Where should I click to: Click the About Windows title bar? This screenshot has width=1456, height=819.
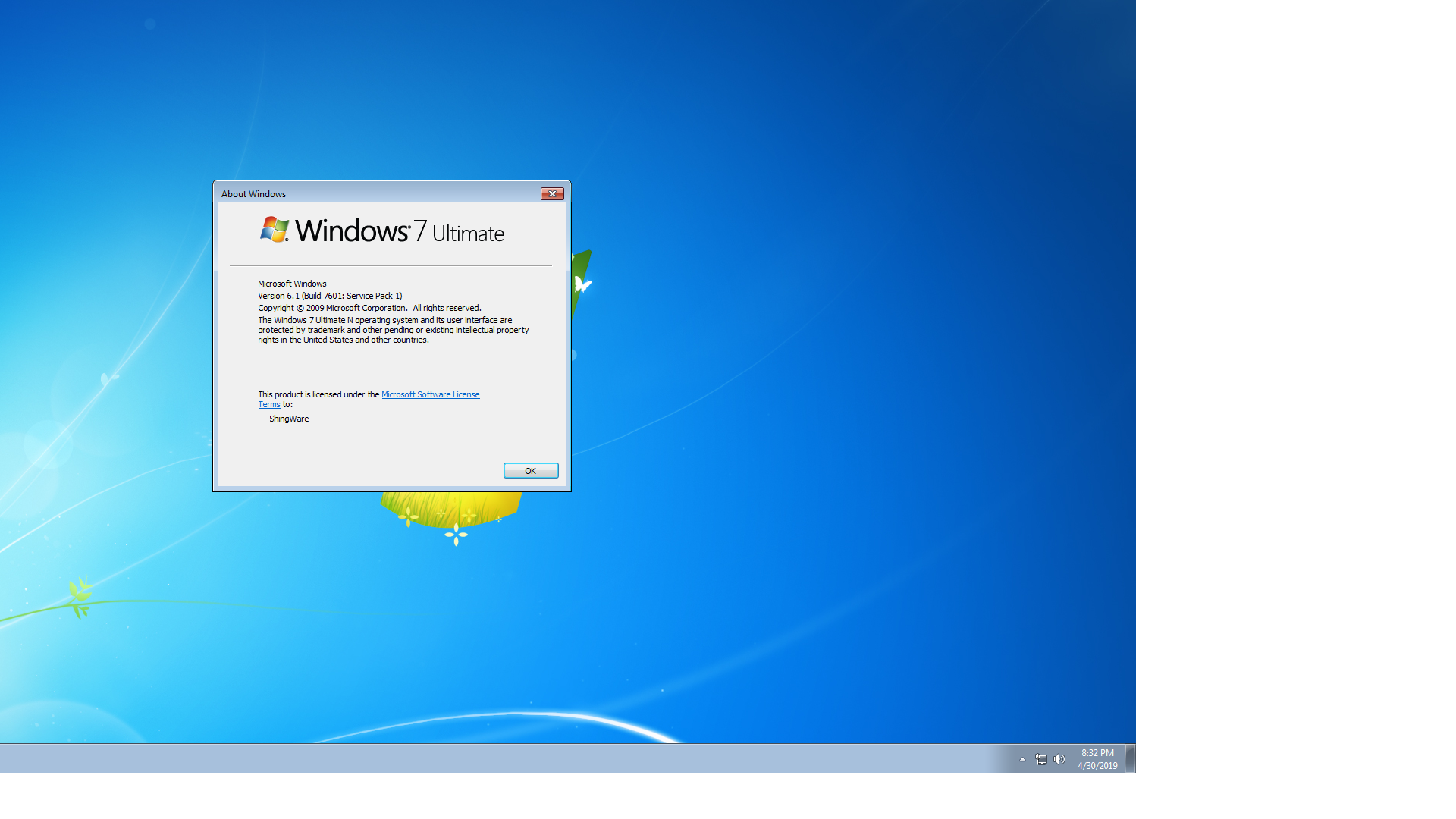(x=364, y=194)
